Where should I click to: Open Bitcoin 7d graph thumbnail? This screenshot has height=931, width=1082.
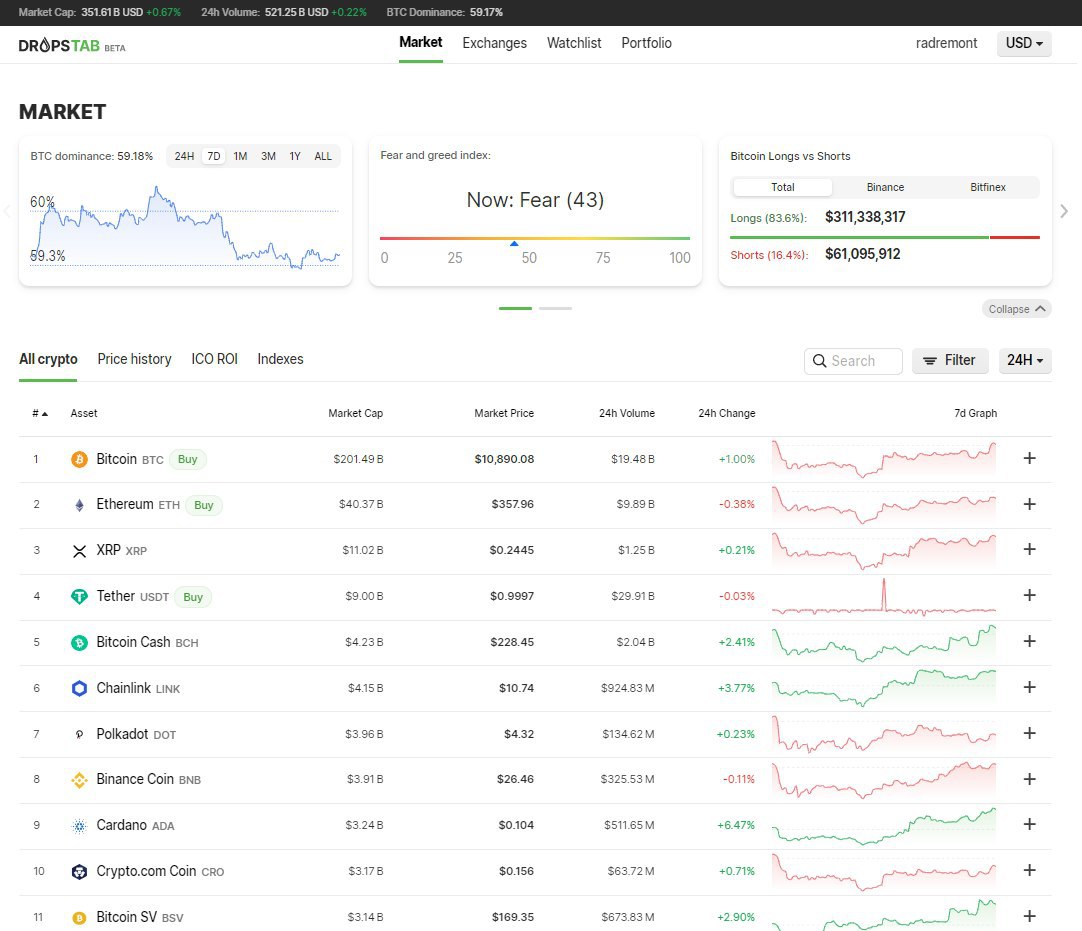[884, 459]
